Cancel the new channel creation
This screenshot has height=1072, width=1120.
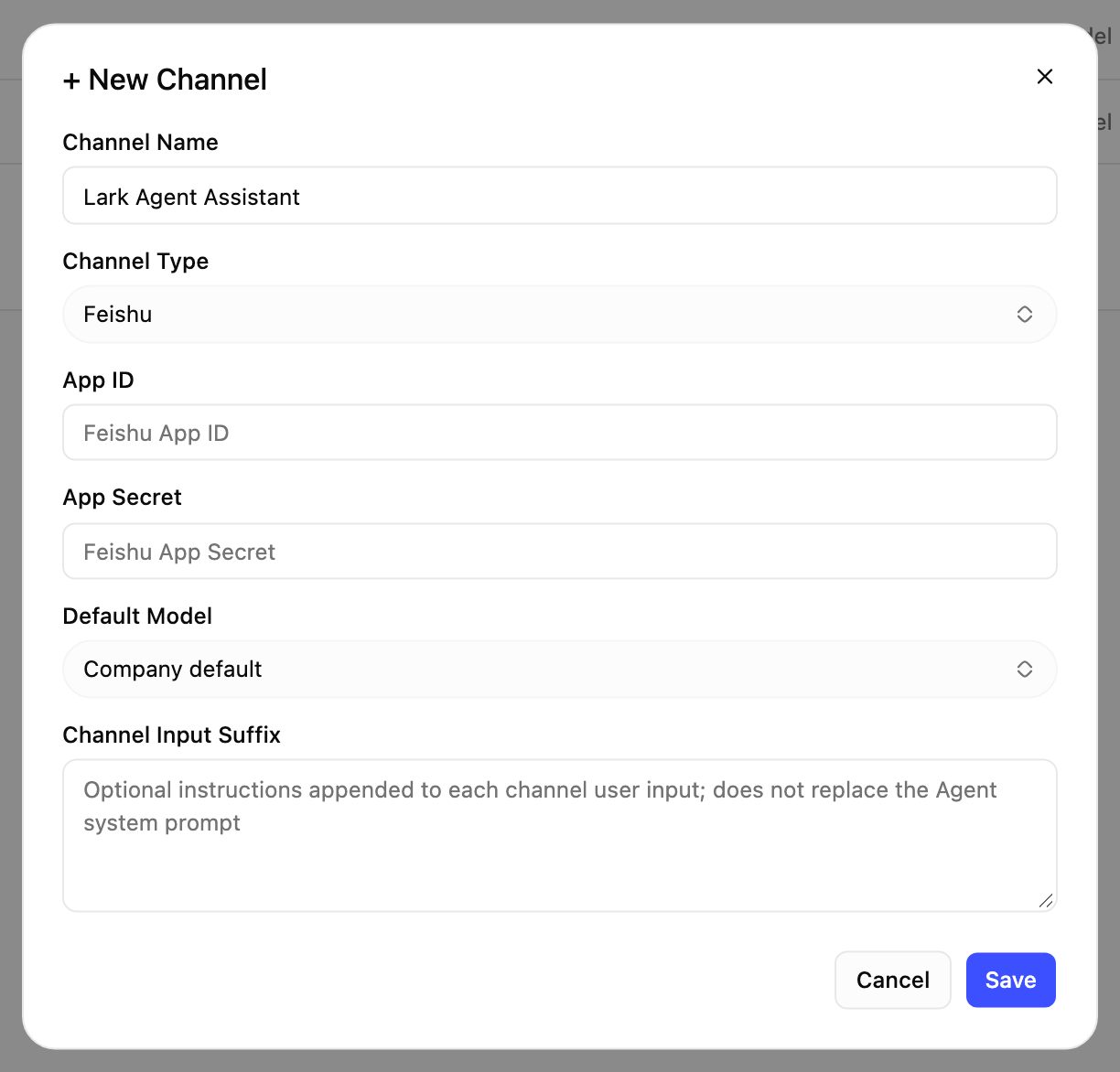pyautogui.click(x=893, y=981)
